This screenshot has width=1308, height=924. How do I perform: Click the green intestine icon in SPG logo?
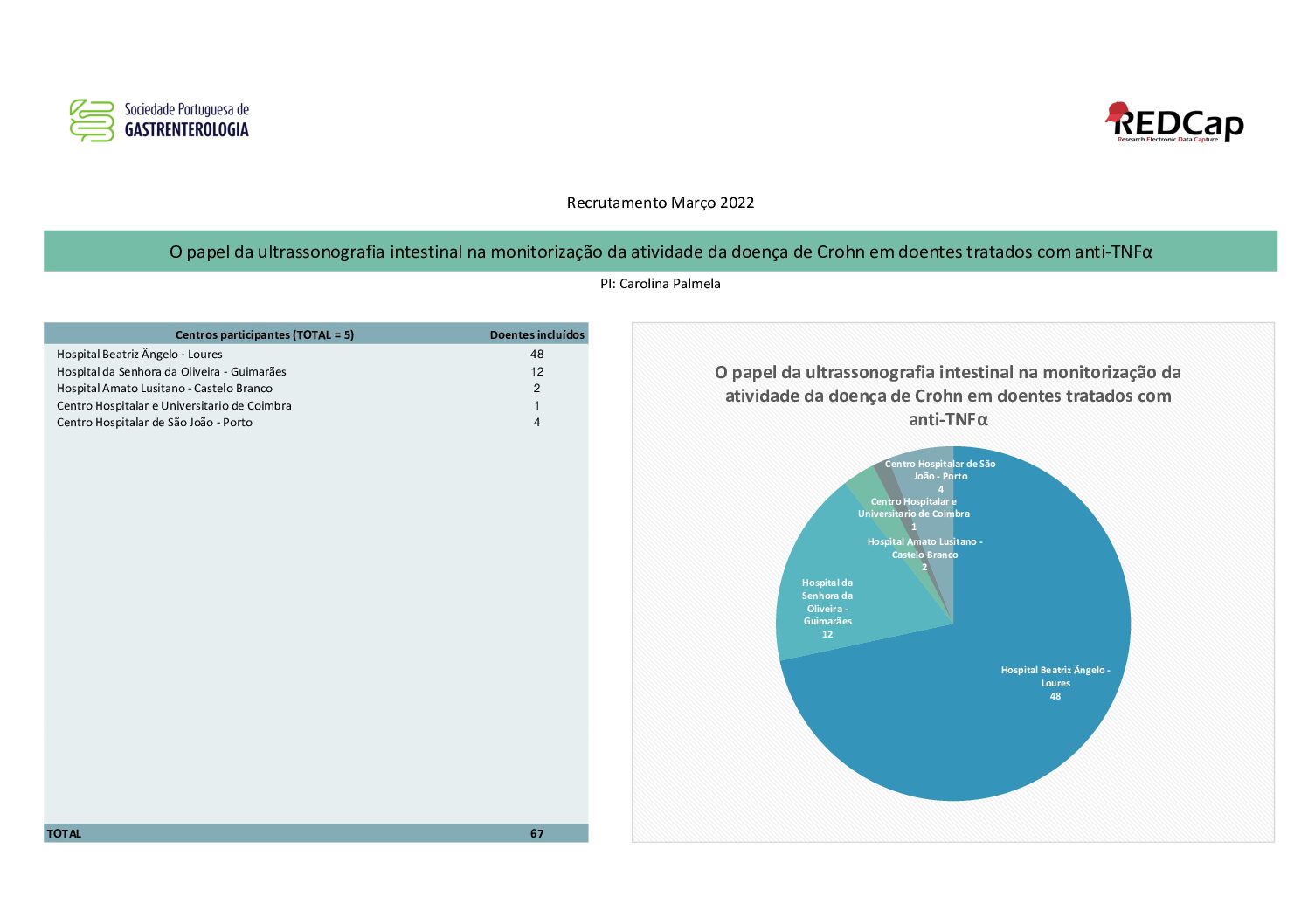pos(92,121)
